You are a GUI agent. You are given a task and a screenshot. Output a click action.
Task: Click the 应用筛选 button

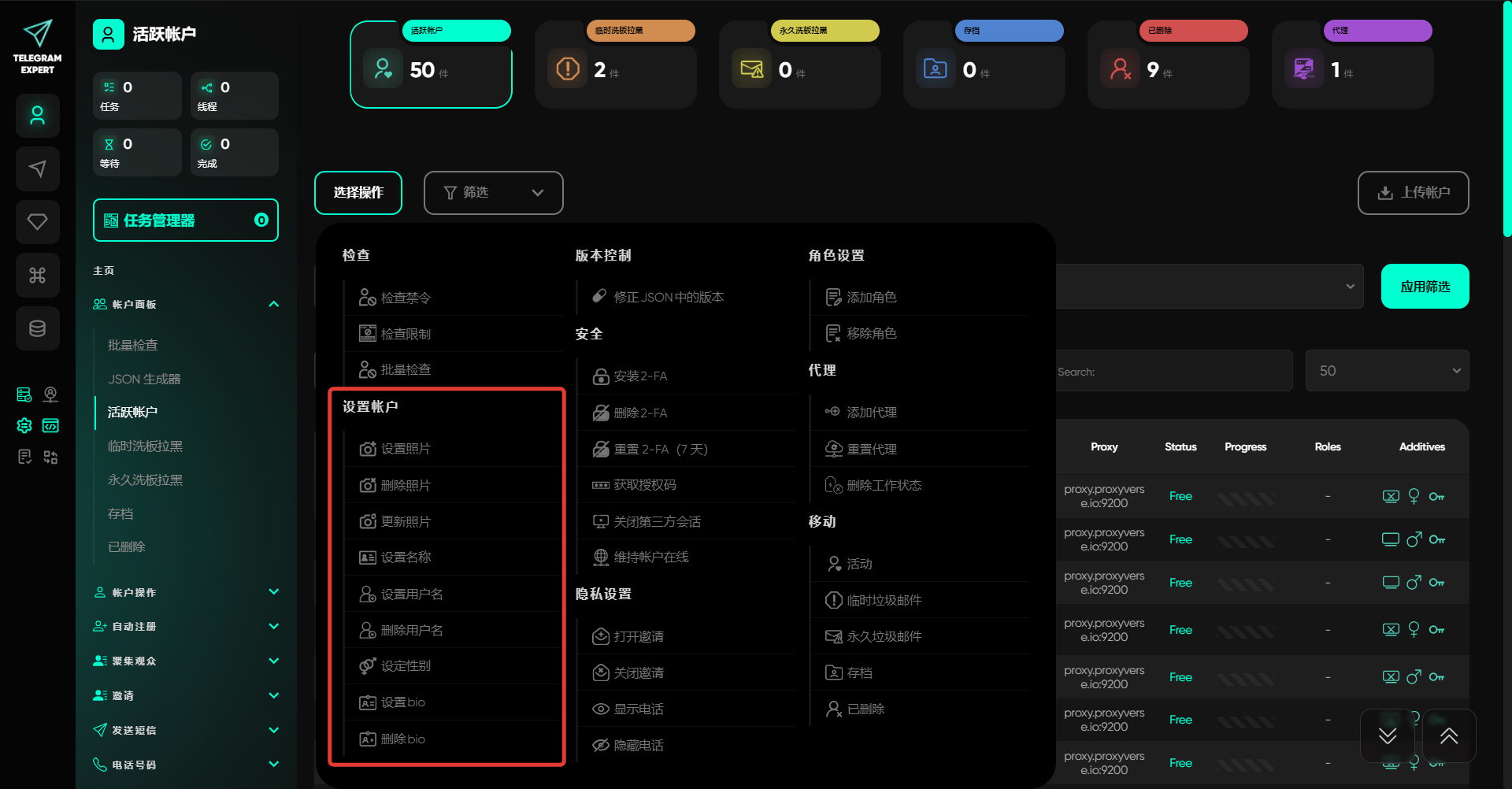tap(1425, 287)
